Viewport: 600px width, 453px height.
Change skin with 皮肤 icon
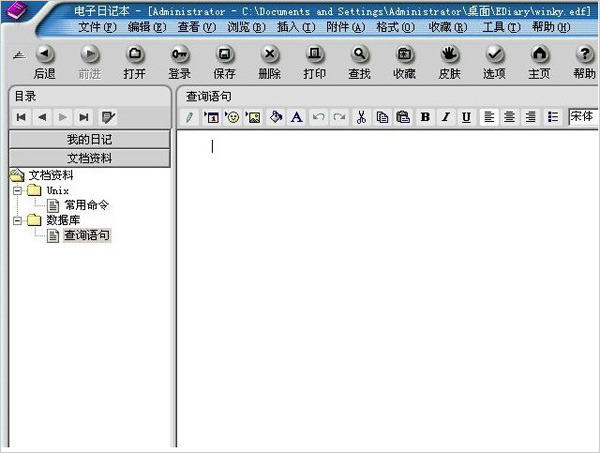(450, 55)
